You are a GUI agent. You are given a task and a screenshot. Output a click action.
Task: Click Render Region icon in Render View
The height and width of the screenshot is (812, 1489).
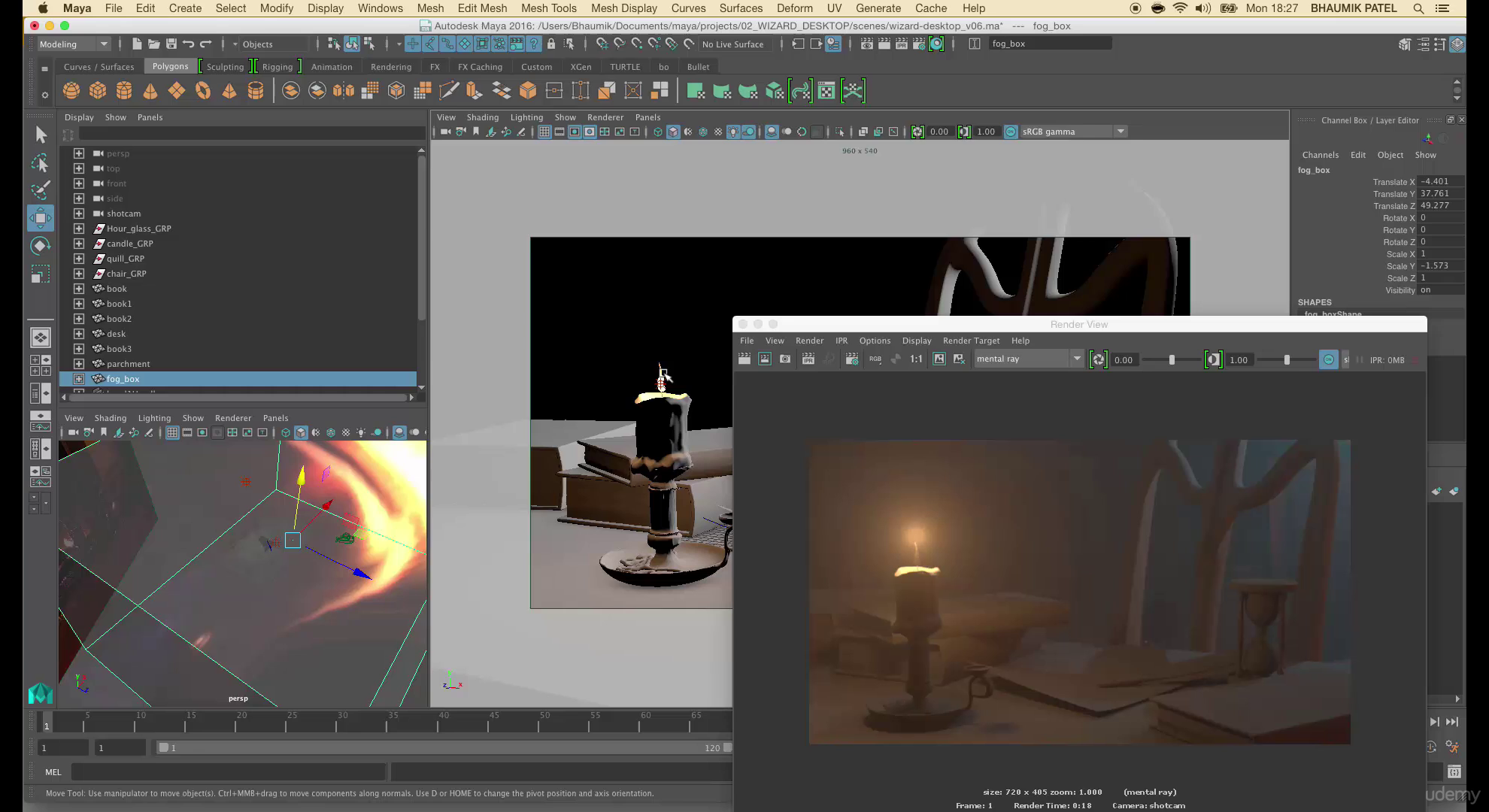765,359
